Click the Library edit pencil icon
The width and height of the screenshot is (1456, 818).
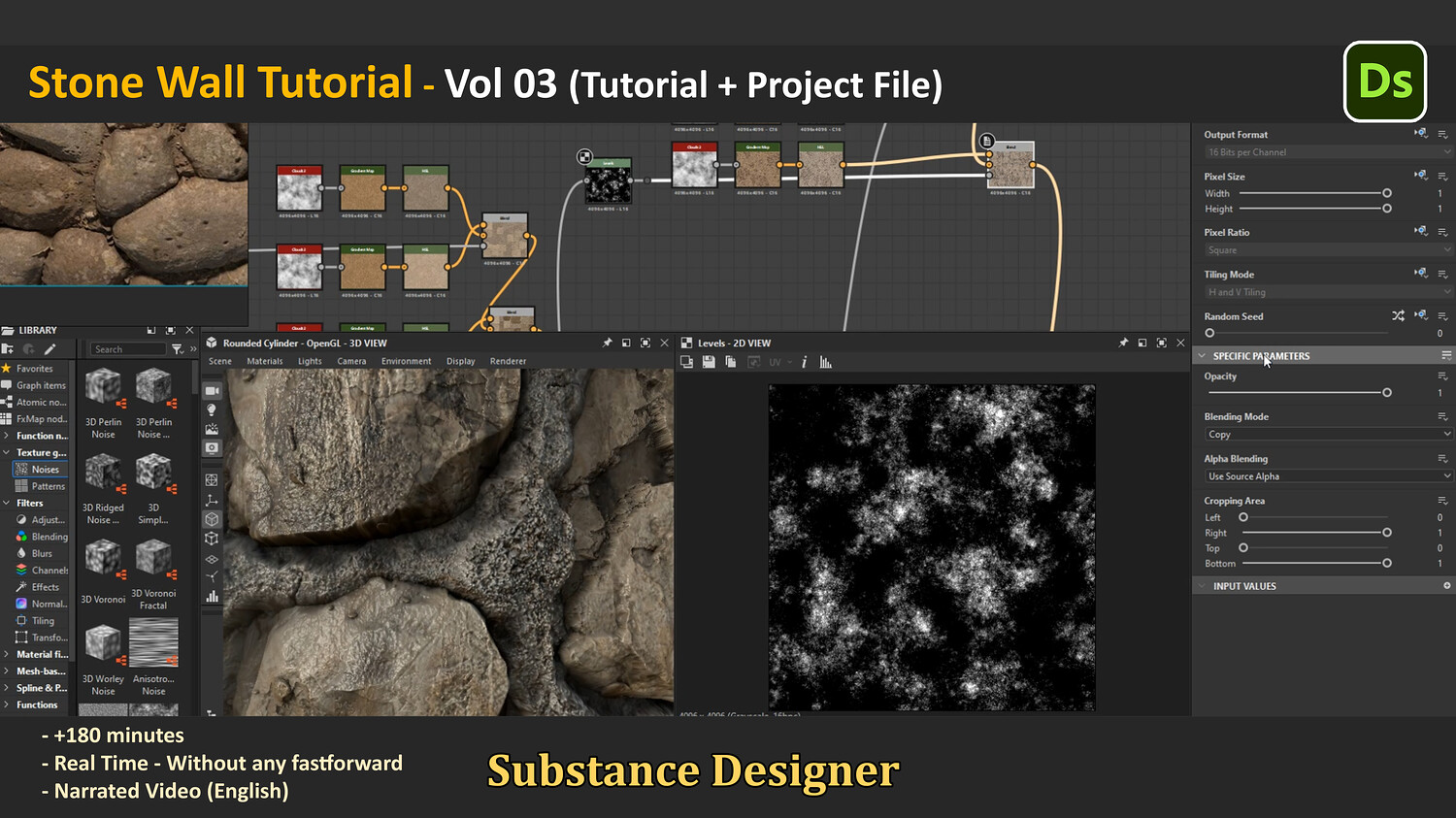50,349
